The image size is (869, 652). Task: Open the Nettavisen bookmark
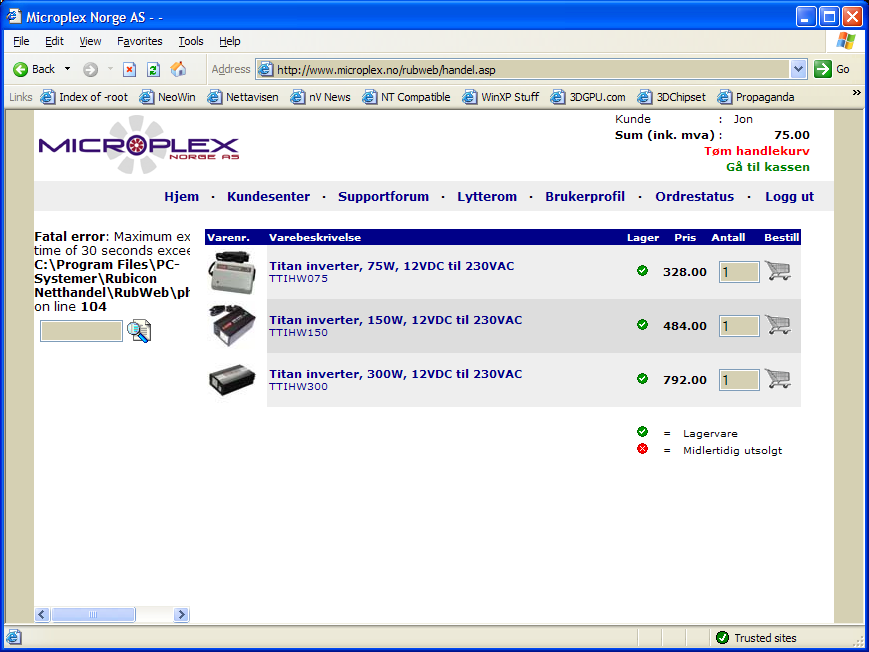point(243,97)
